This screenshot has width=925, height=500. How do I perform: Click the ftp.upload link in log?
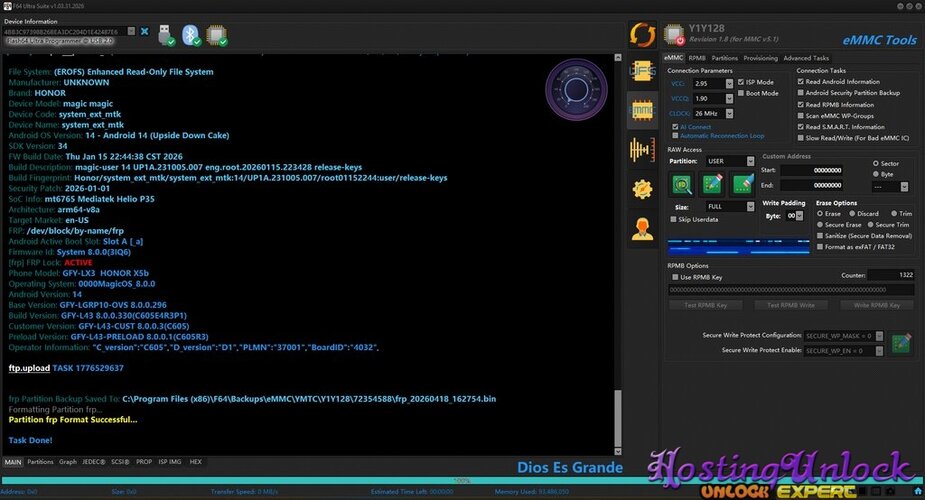click(29, 368)
